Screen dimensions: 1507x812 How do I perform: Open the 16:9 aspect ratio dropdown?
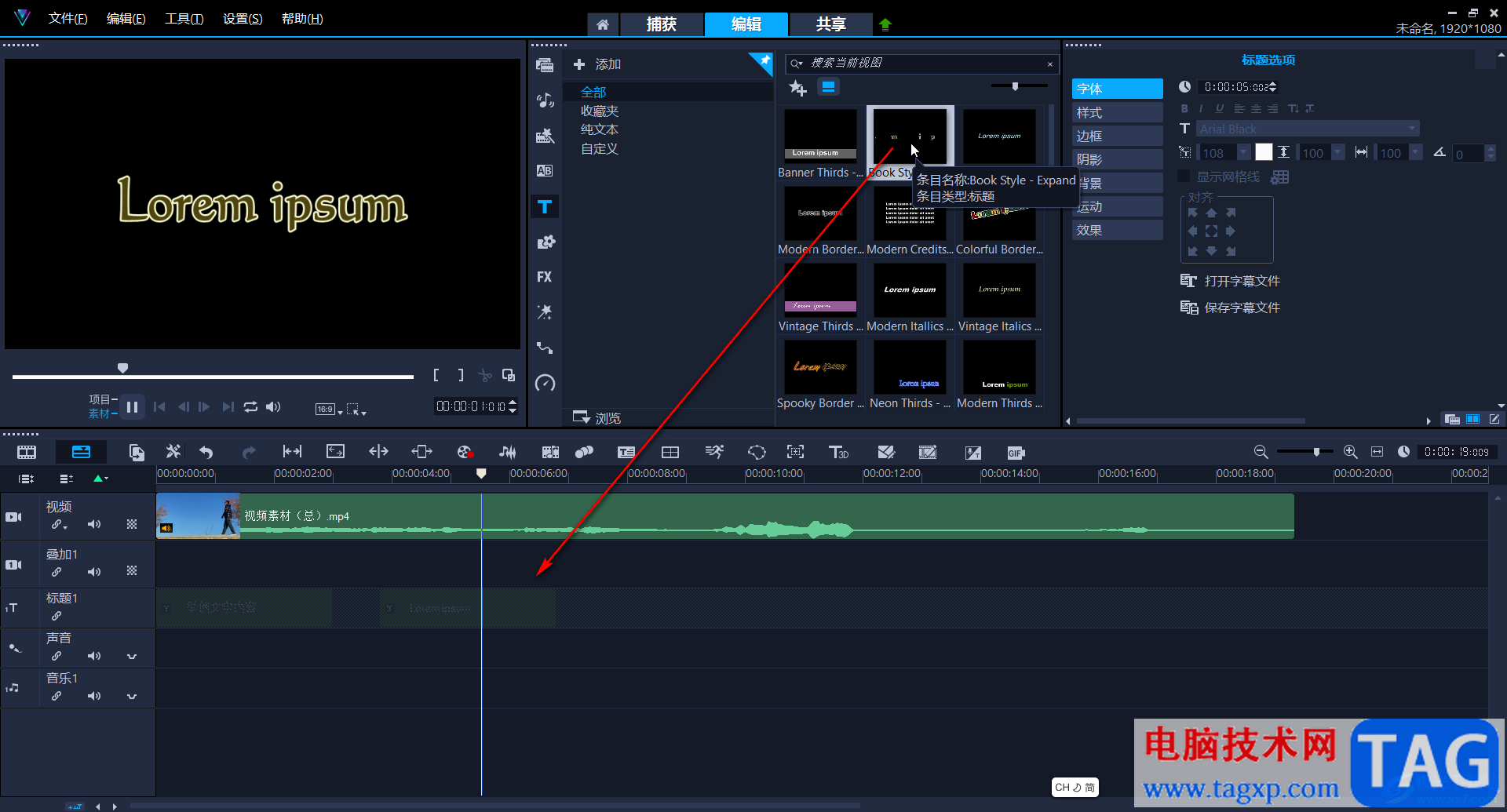coord(329,409)
